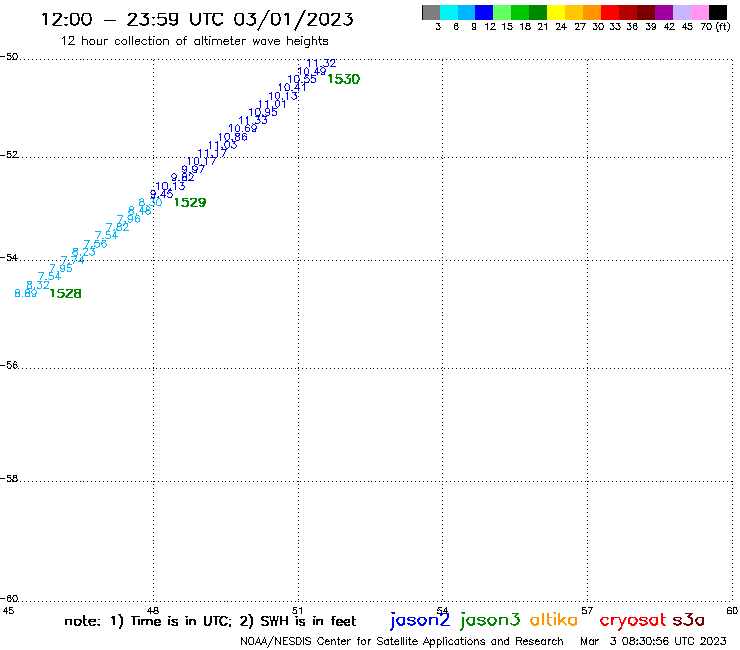Click the gray 0–3 ft legend swatch
The height and width of the screenshot is (650, 740).
click(431, 12)
